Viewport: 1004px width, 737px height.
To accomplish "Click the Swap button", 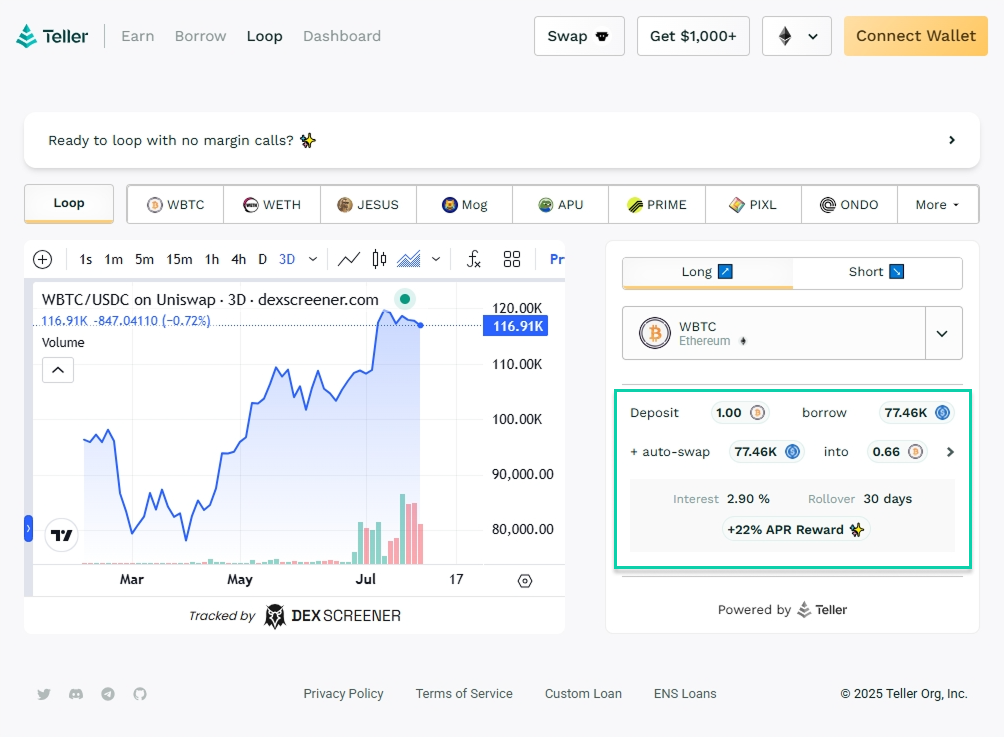I will point(579,36).
